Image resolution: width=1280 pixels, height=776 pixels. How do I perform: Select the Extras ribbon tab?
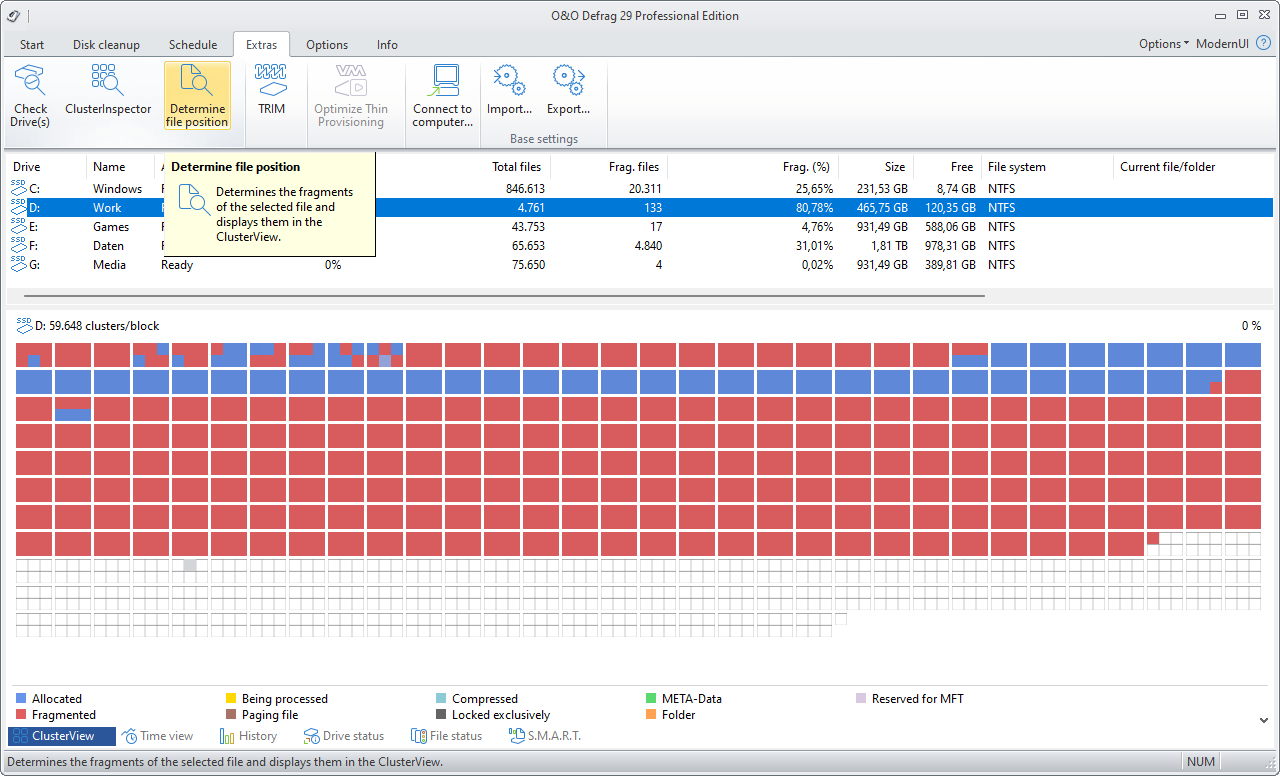coord(262,45)
